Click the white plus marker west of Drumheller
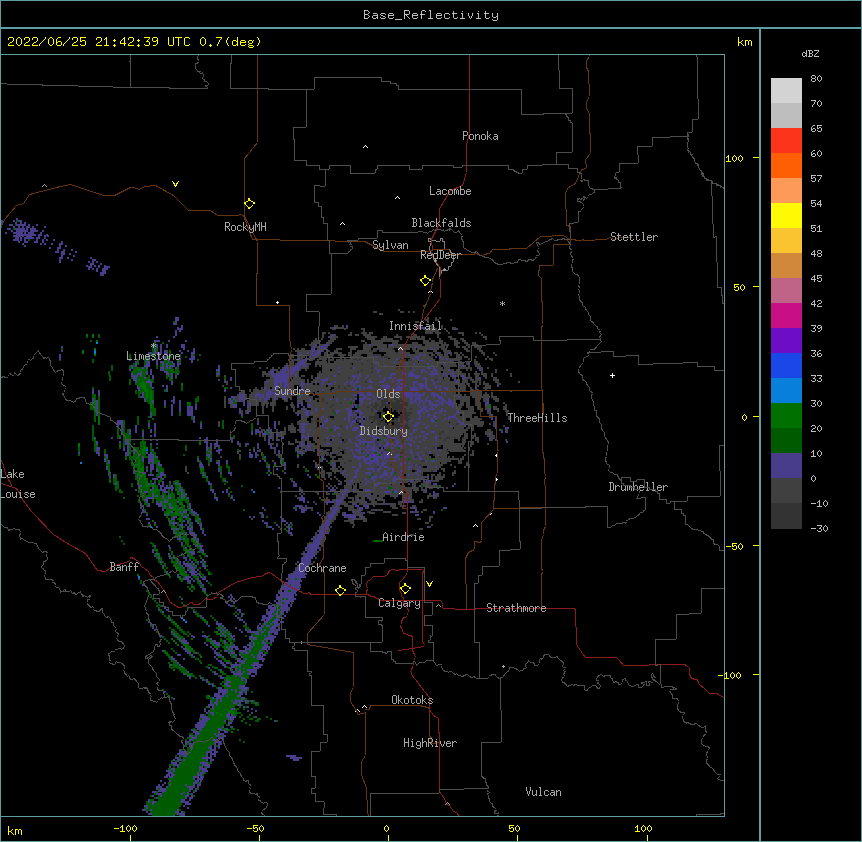The width and height of the screenshot is (862, 842). pos(612,375)
